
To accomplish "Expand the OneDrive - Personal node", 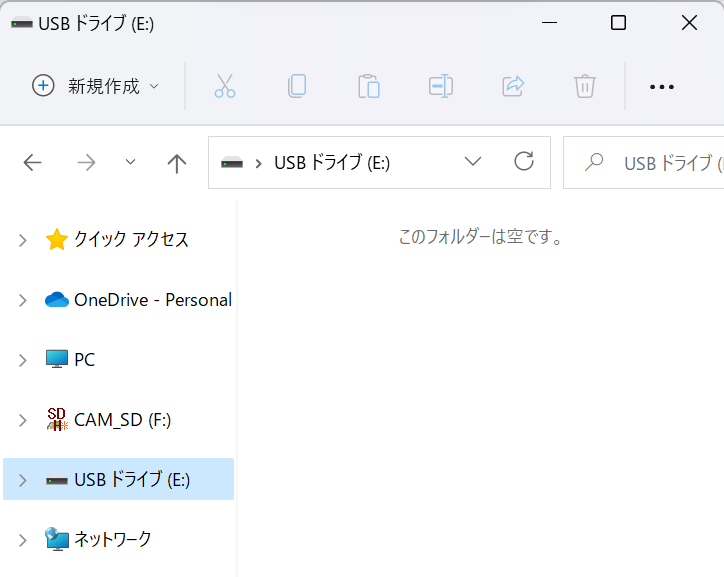I will (x=23, y=300).
